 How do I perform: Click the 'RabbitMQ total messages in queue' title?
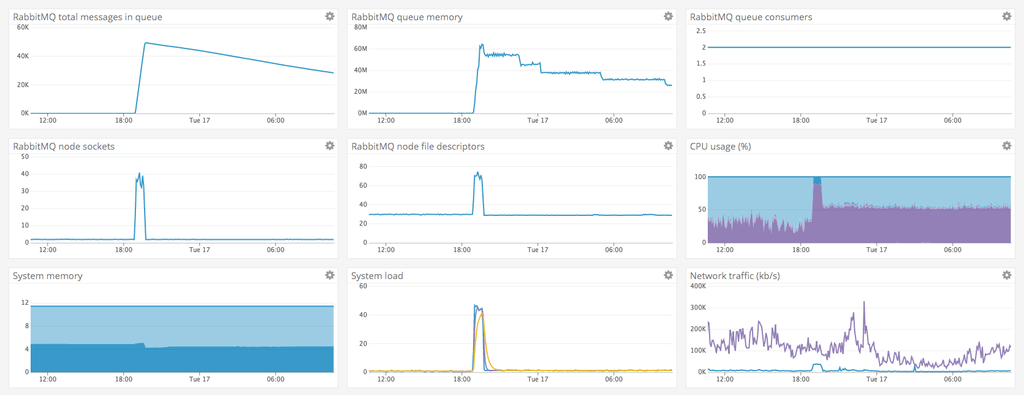coord(88,17)
